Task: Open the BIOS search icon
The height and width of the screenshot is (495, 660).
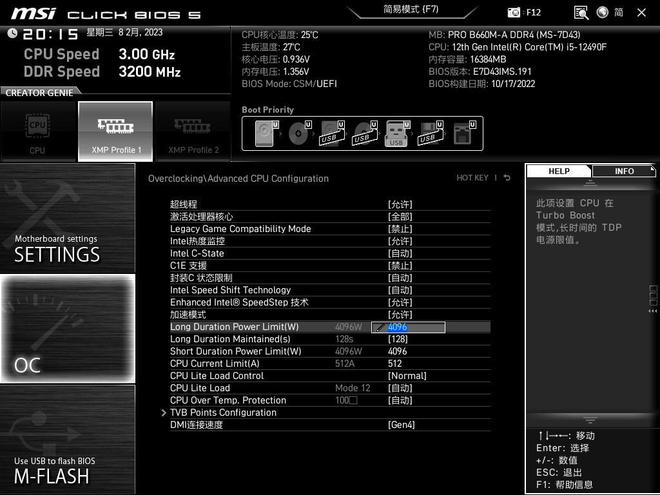Action: (x=581, y=13)
